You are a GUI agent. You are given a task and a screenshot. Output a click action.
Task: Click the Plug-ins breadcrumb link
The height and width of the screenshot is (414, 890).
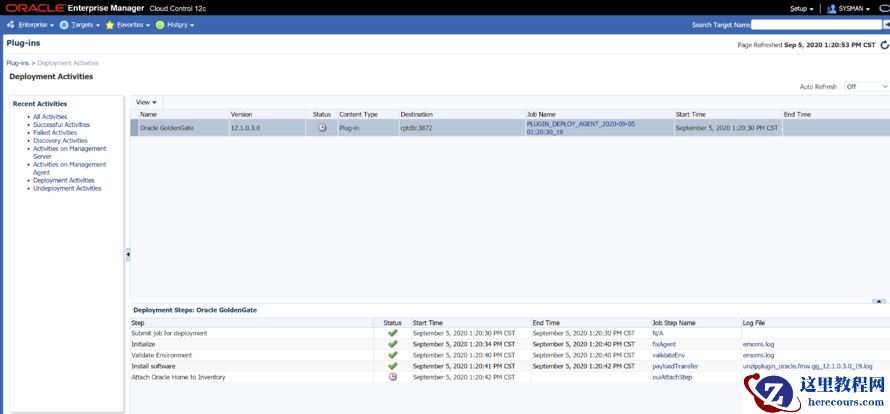coord(17,63)
